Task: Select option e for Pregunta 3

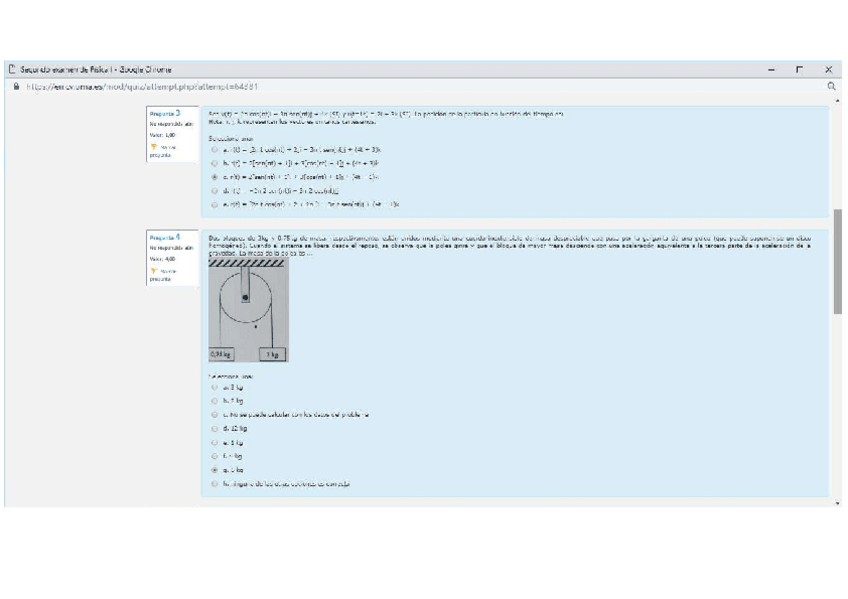Action: pos(215,203)
